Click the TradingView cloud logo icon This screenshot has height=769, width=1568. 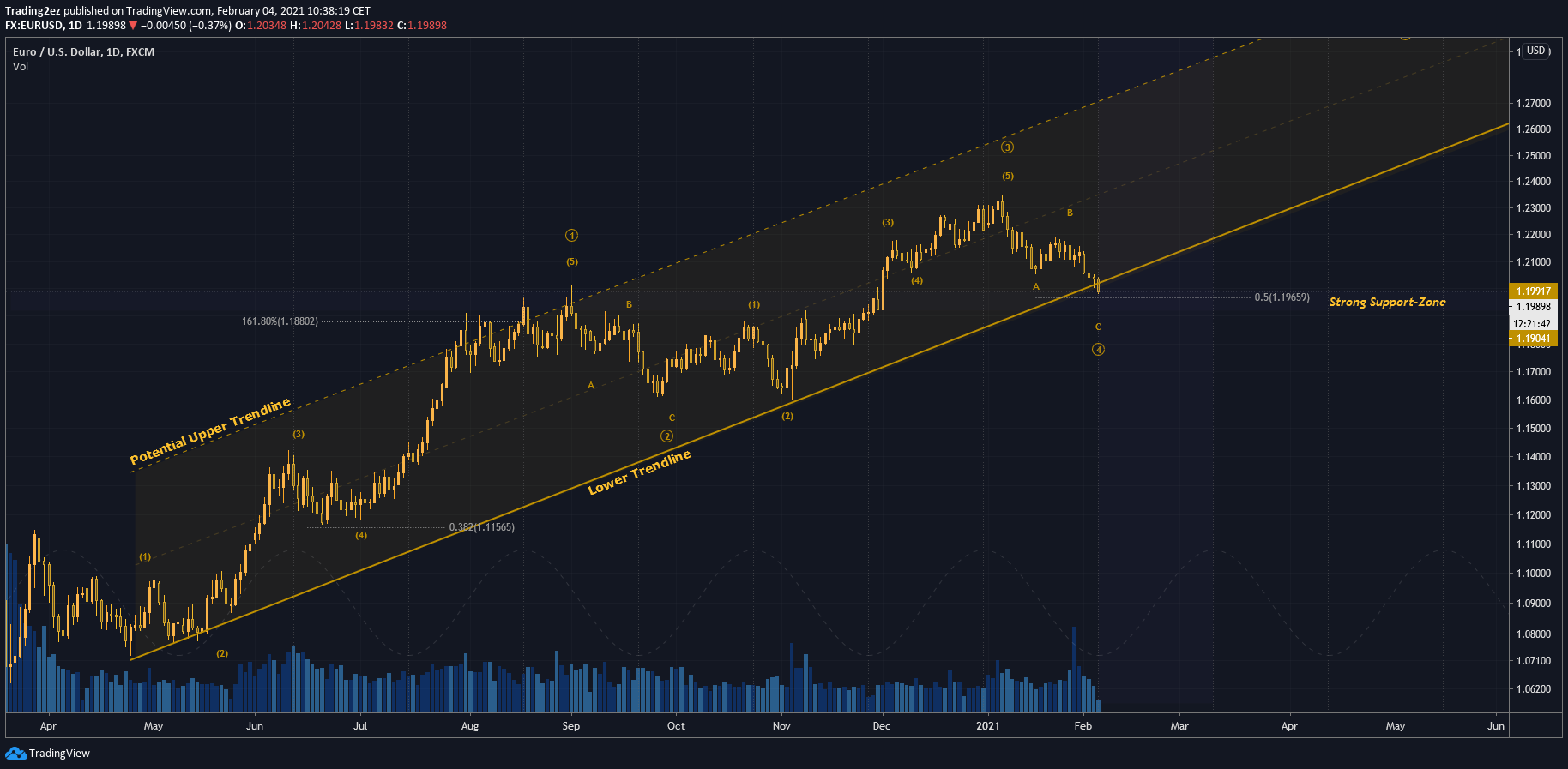point(15,753)
